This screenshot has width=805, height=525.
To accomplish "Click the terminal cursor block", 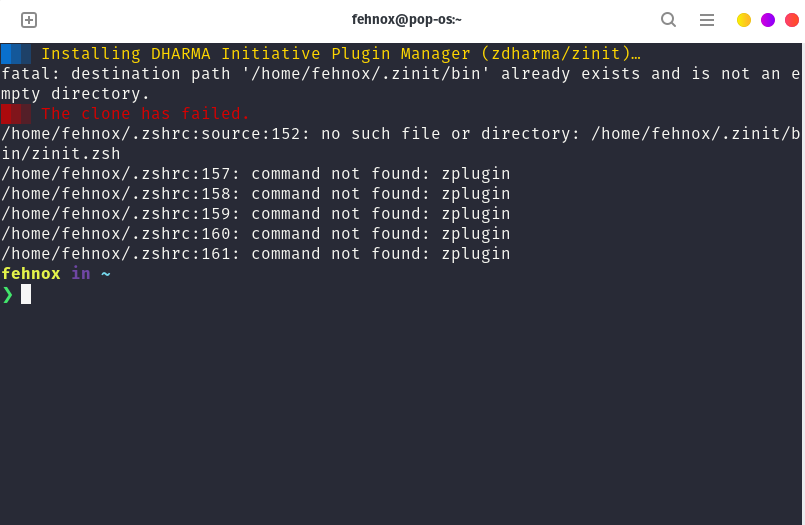I will pos(26,295).
